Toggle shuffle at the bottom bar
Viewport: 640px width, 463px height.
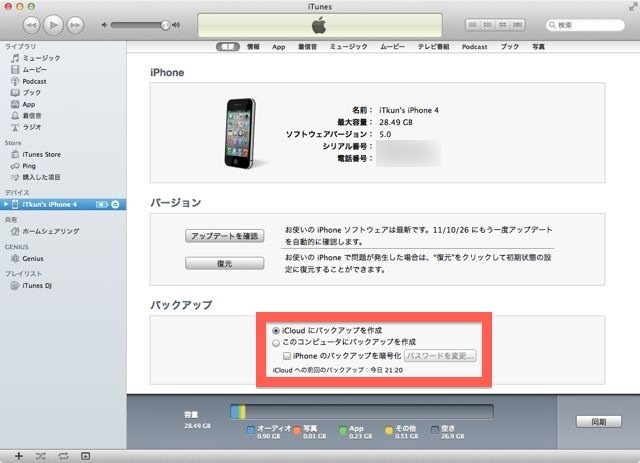point(40,456)
